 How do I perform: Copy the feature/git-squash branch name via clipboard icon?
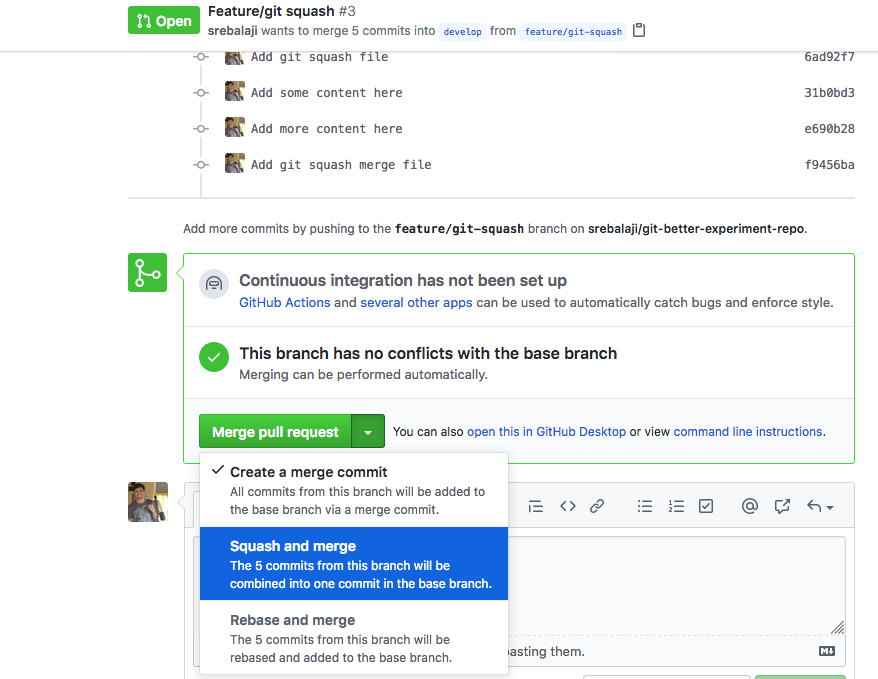(637, 31)
